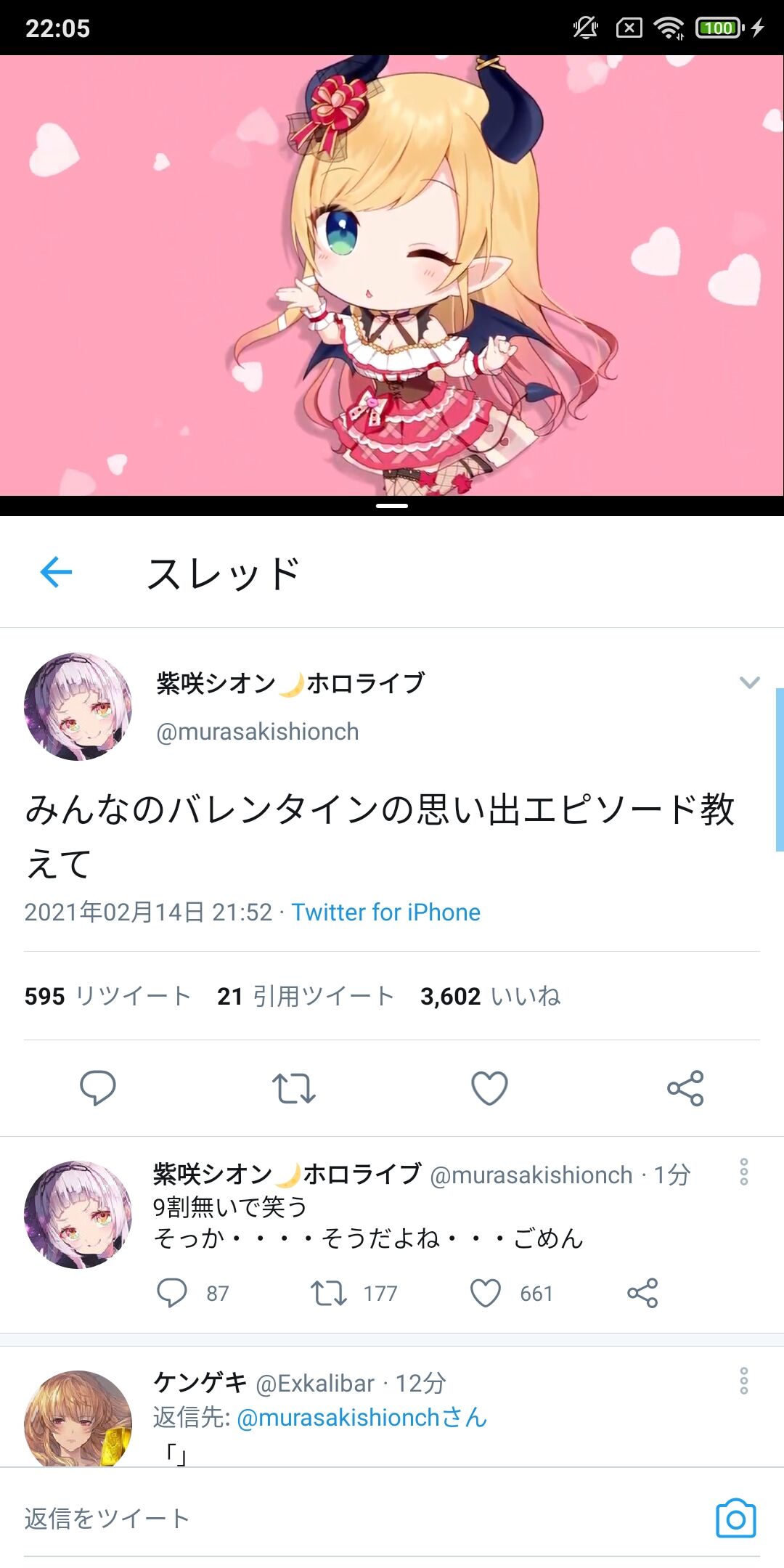This screenshot has height=1568, width=784.
Task: Open the @murasakishionchさん mention link
Action: (x=362, y=1417)
